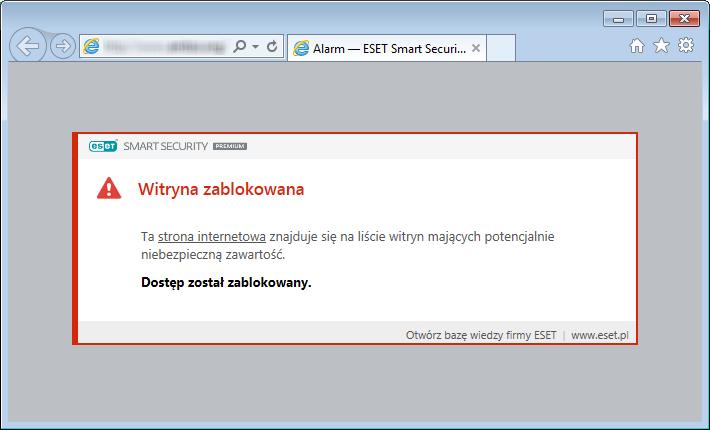The width and height of the screenshot is (710, 430).
Task: Open the address bar autocomplete dropdown arrow
Action: point(255,46)
